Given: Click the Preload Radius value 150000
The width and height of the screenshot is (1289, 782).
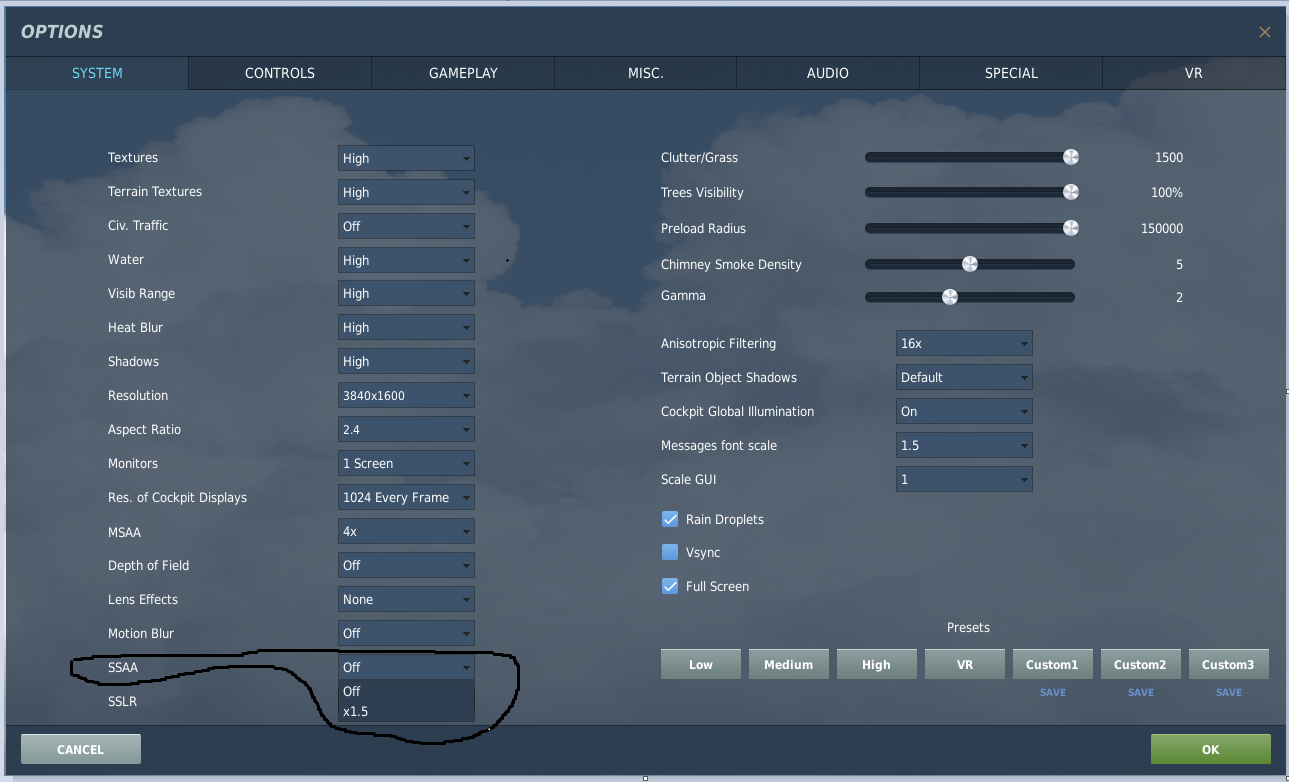Looking at the screenshot, I should pyautogui.click(x=1162, y=229).
